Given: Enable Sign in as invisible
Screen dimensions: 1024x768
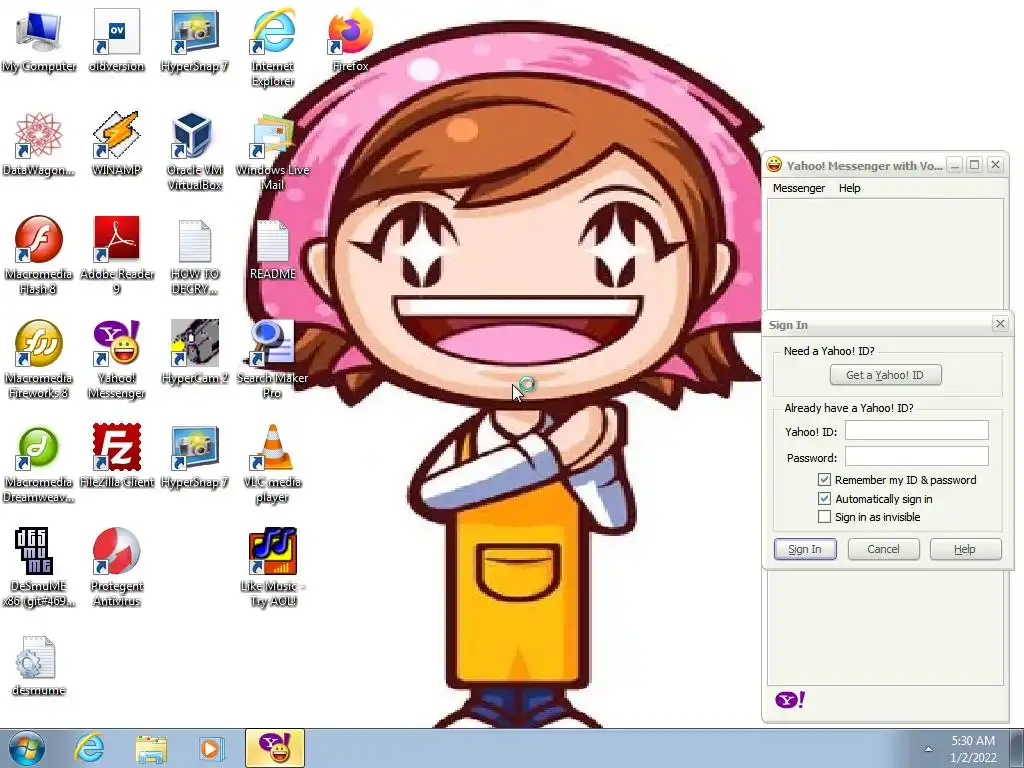Looking at the screenshot, I should click(x=824, y=517).
